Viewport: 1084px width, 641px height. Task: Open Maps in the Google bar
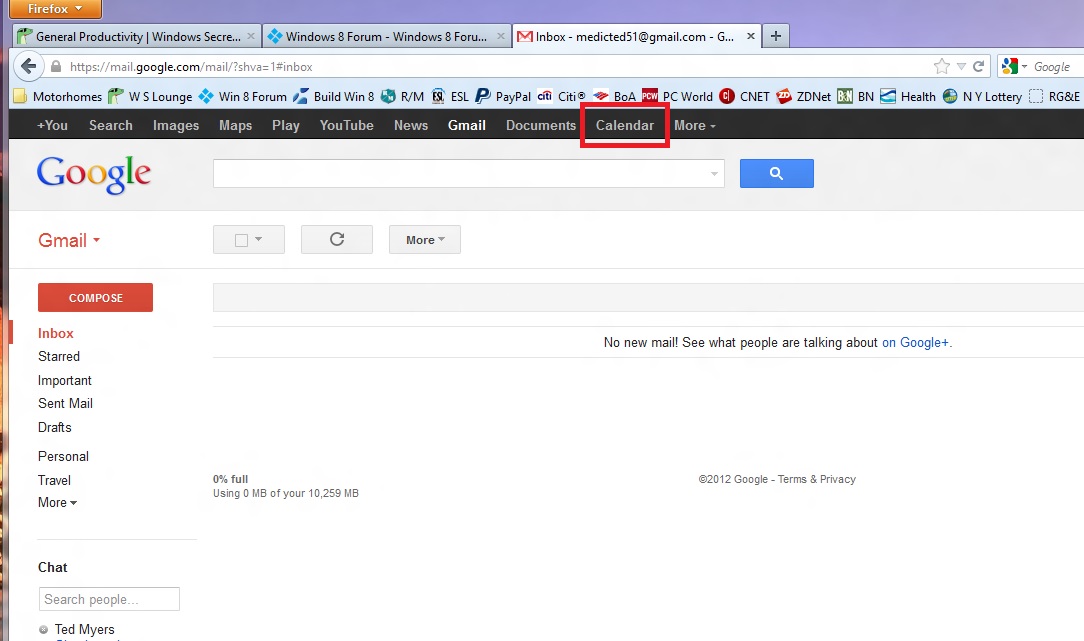point(236,125)
